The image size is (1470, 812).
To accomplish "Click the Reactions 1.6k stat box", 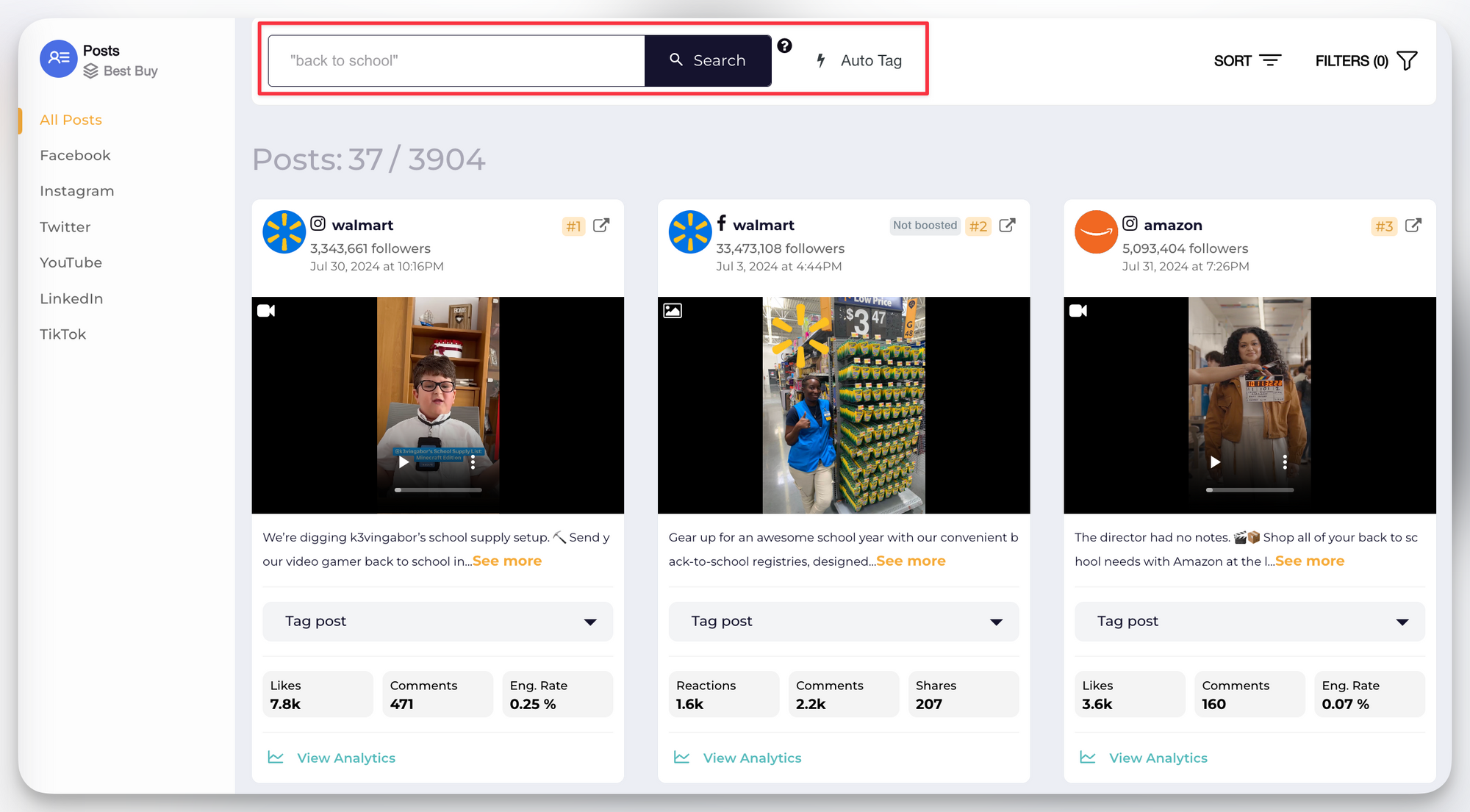I will [x=724, y=694].
